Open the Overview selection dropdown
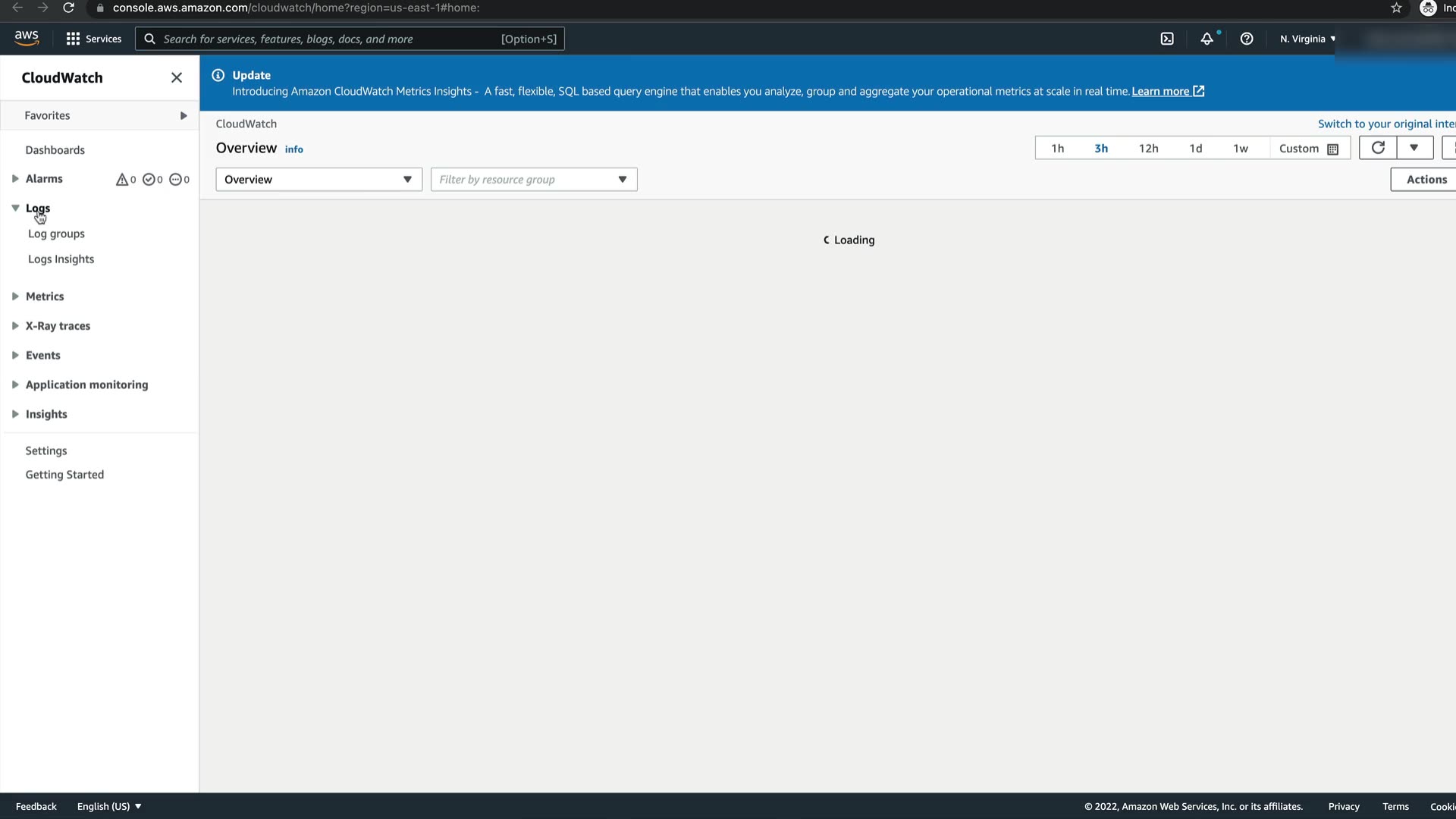The width and height of the screenshot is (1456, 819). tap(318, 180)
